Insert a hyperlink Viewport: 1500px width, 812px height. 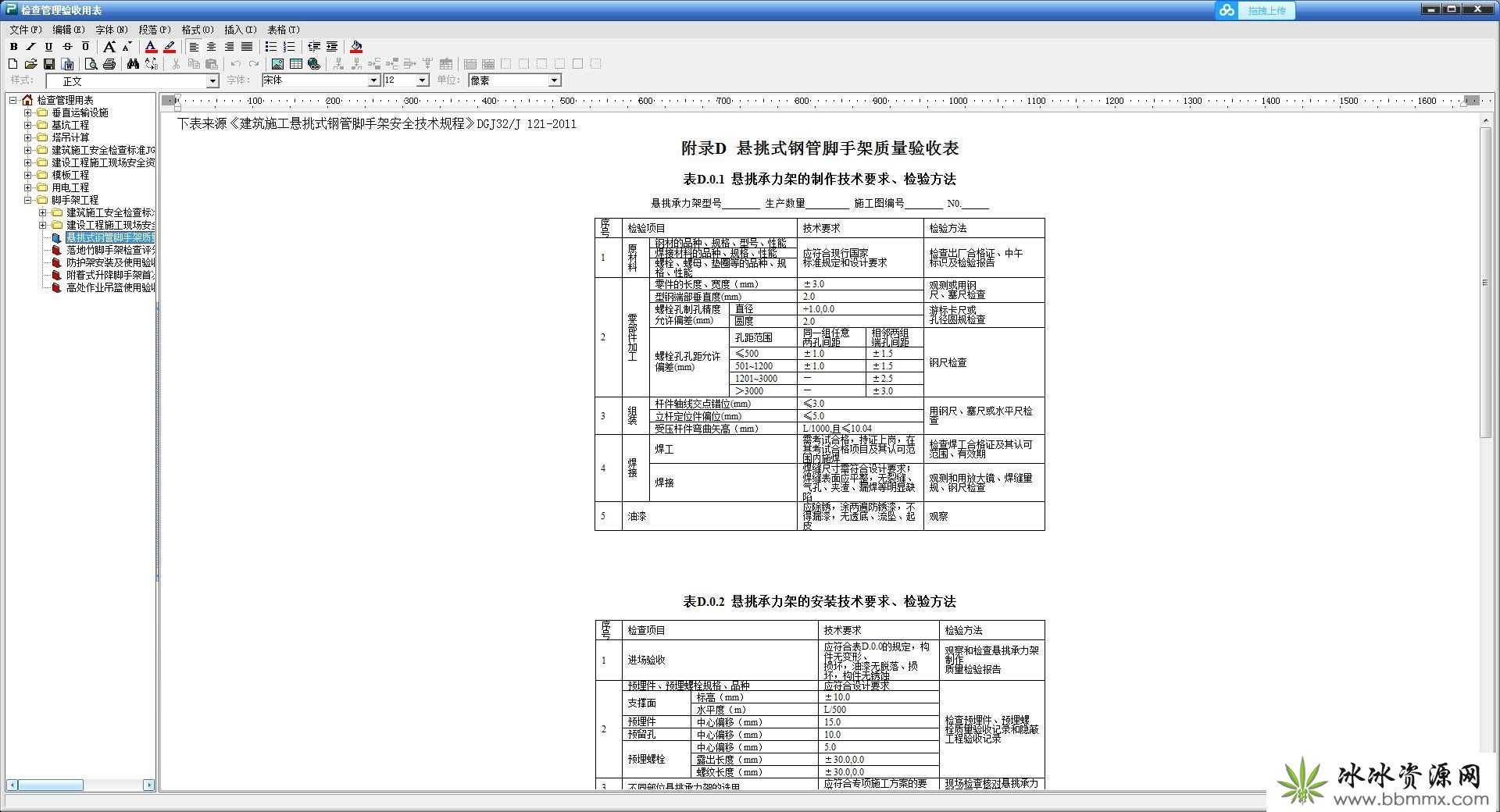(314, 64)
